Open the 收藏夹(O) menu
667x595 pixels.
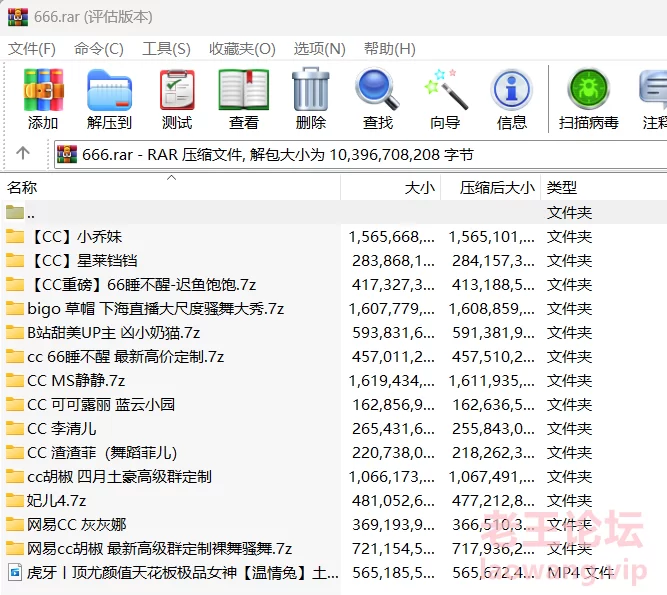pos(242,49)
